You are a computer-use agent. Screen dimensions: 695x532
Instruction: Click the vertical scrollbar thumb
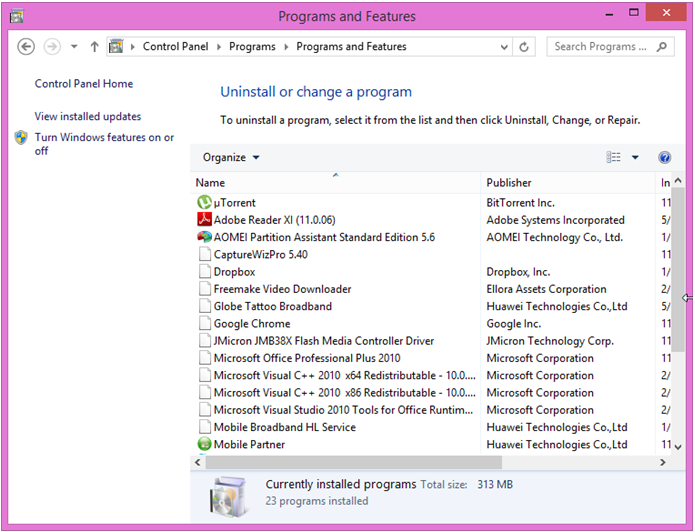678,269
